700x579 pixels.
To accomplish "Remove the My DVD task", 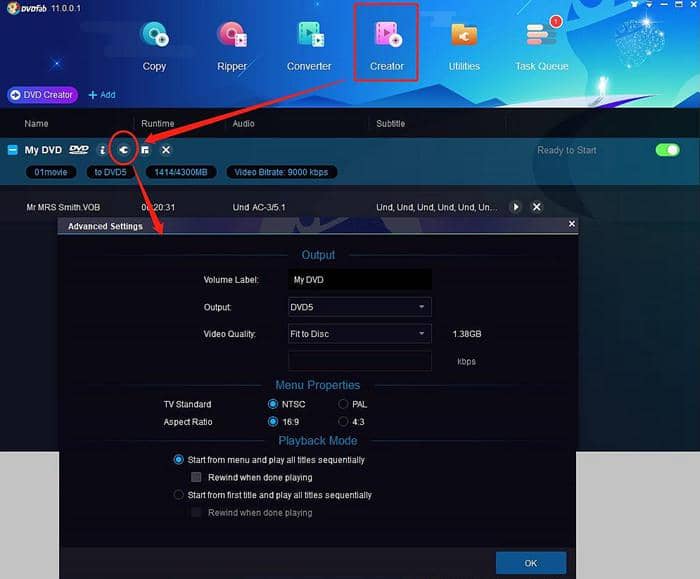I will tap(166, 150).
